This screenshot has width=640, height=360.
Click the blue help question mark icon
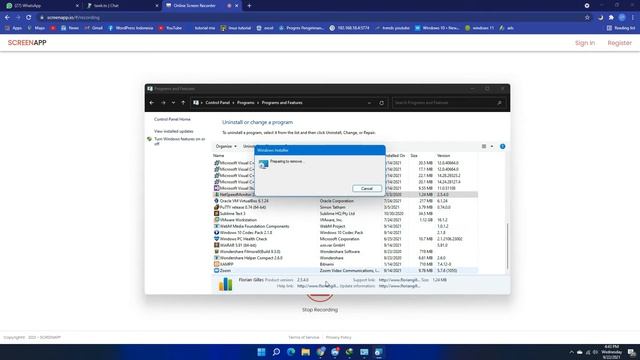[502, 146]
